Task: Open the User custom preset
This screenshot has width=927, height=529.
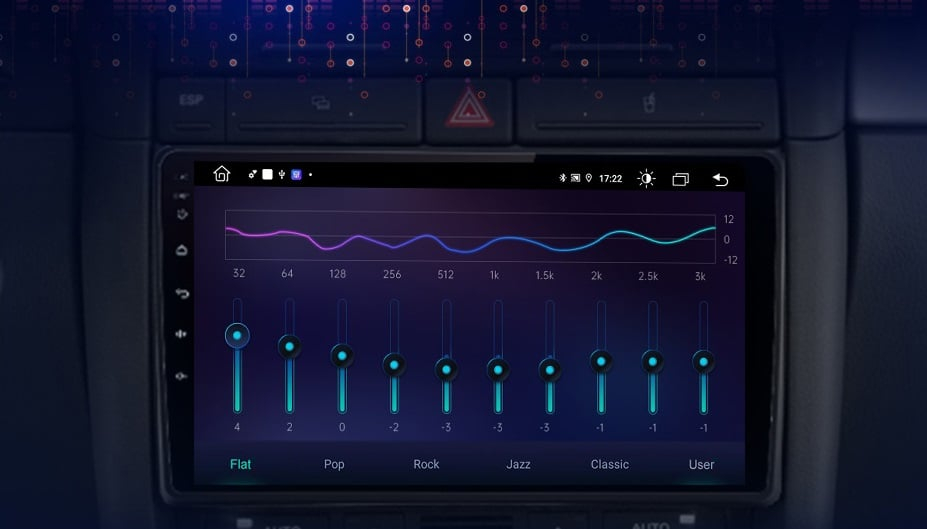Action: point(701,464)
